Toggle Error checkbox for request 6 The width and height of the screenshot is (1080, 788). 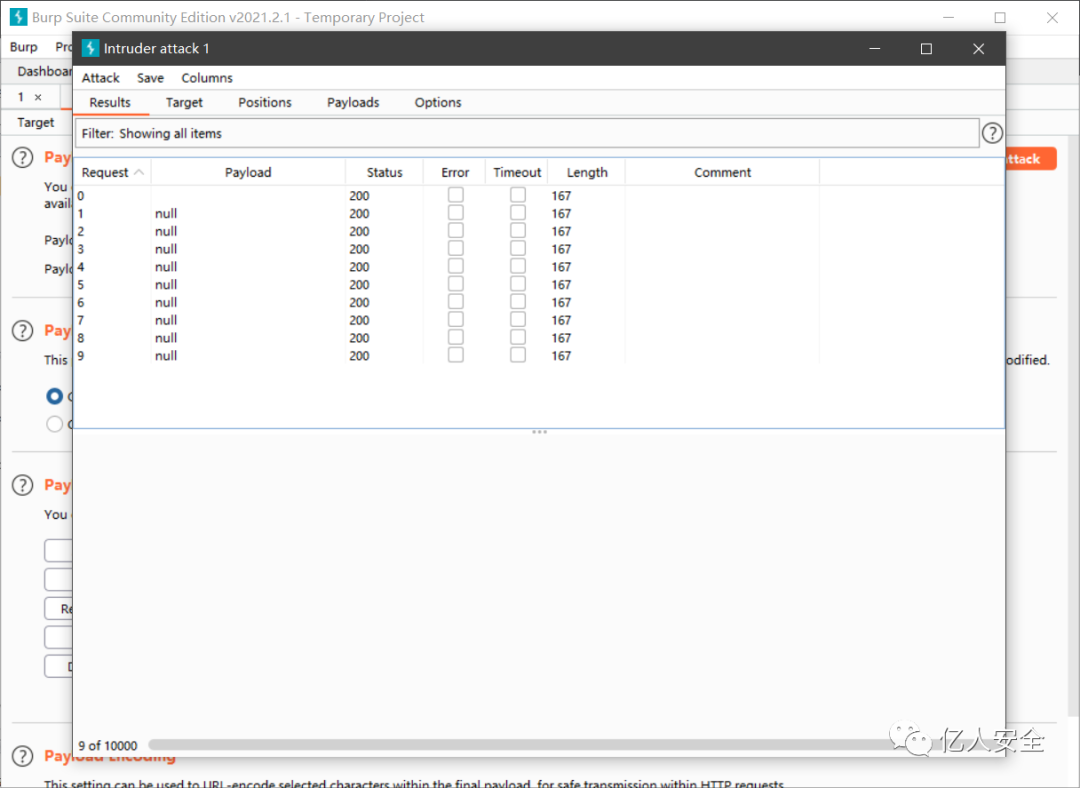pyautogui.click(x=455, y=302)
